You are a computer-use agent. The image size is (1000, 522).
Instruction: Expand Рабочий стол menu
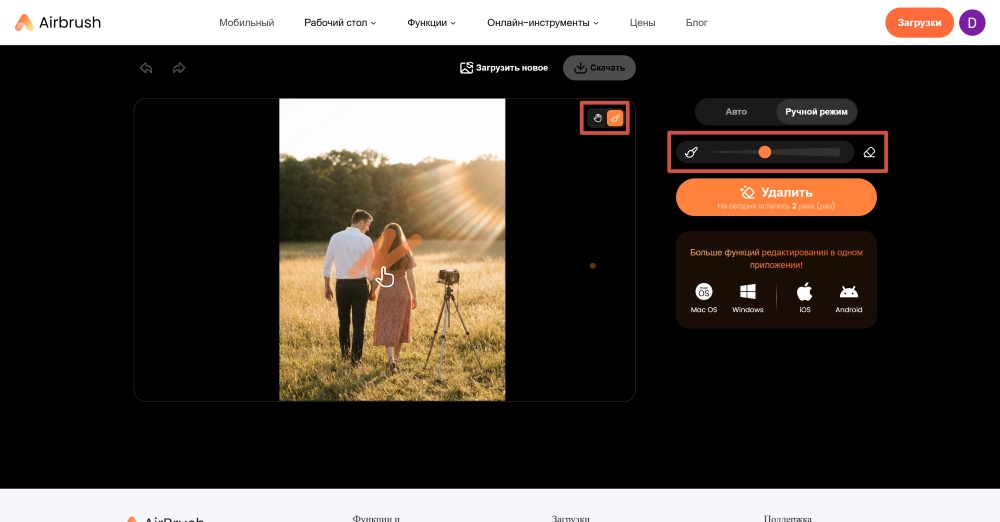tap(340, 23)
